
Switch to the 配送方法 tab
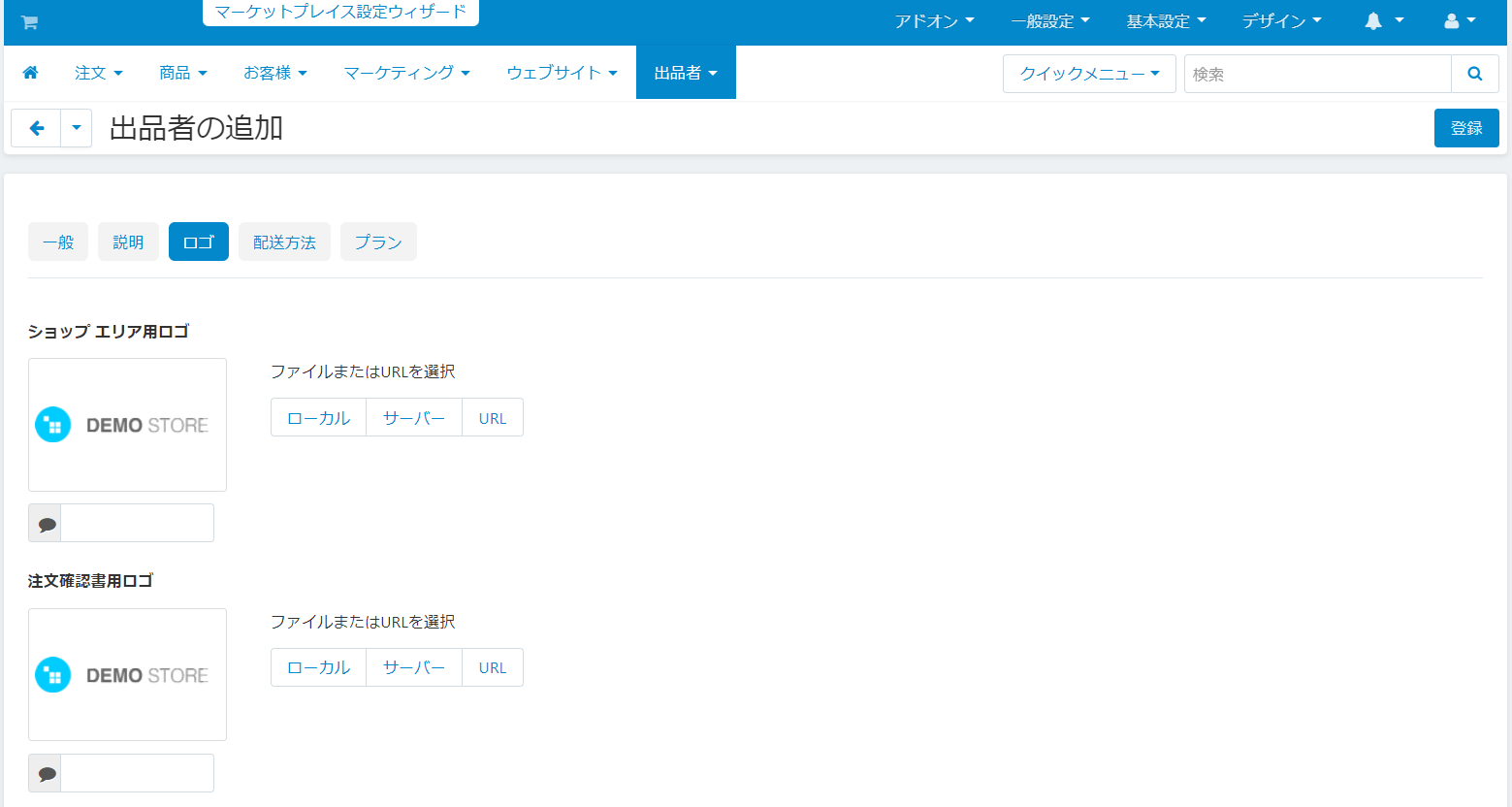[x=284, y=242]
